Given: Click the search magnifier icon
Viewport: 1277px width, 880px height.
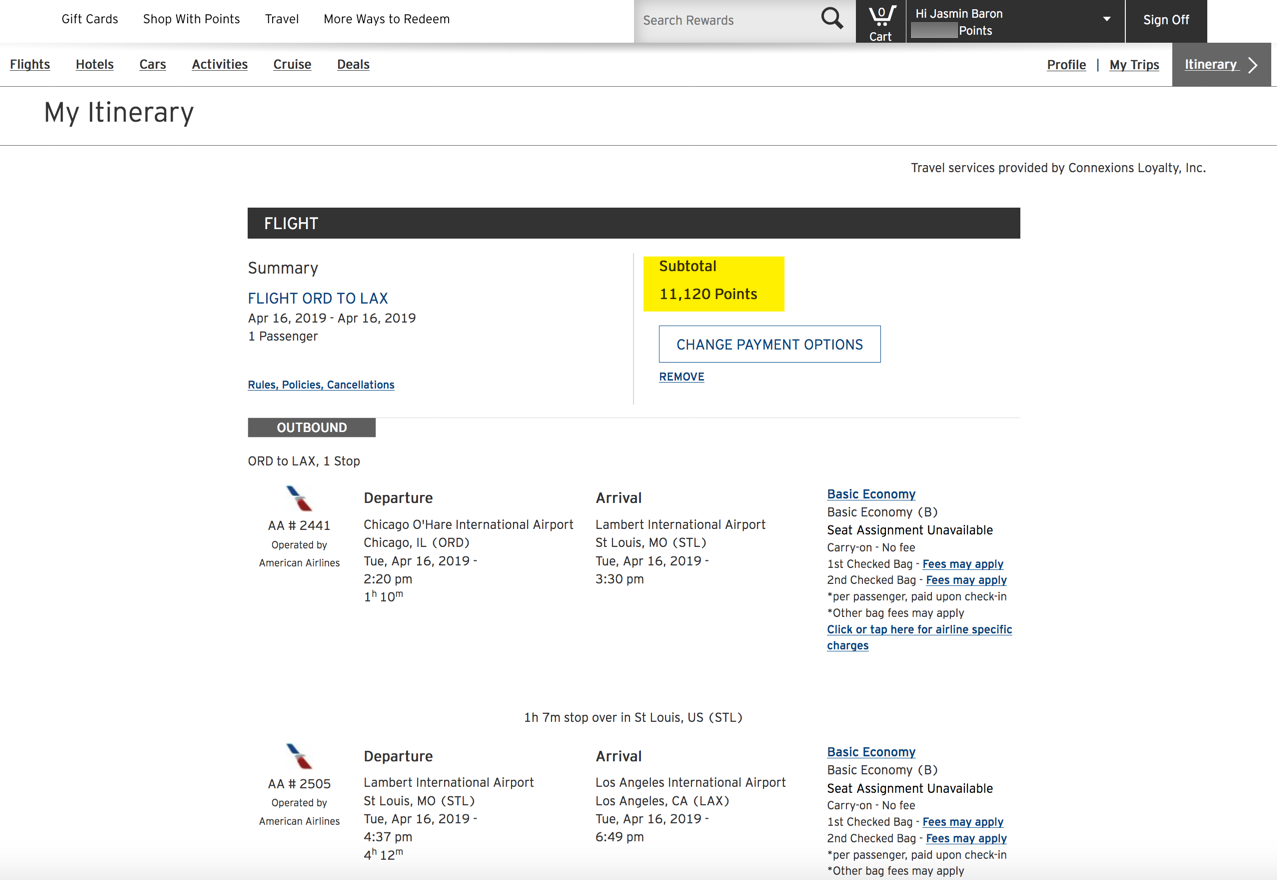Looking at the screenshot, I should [832, 18].
